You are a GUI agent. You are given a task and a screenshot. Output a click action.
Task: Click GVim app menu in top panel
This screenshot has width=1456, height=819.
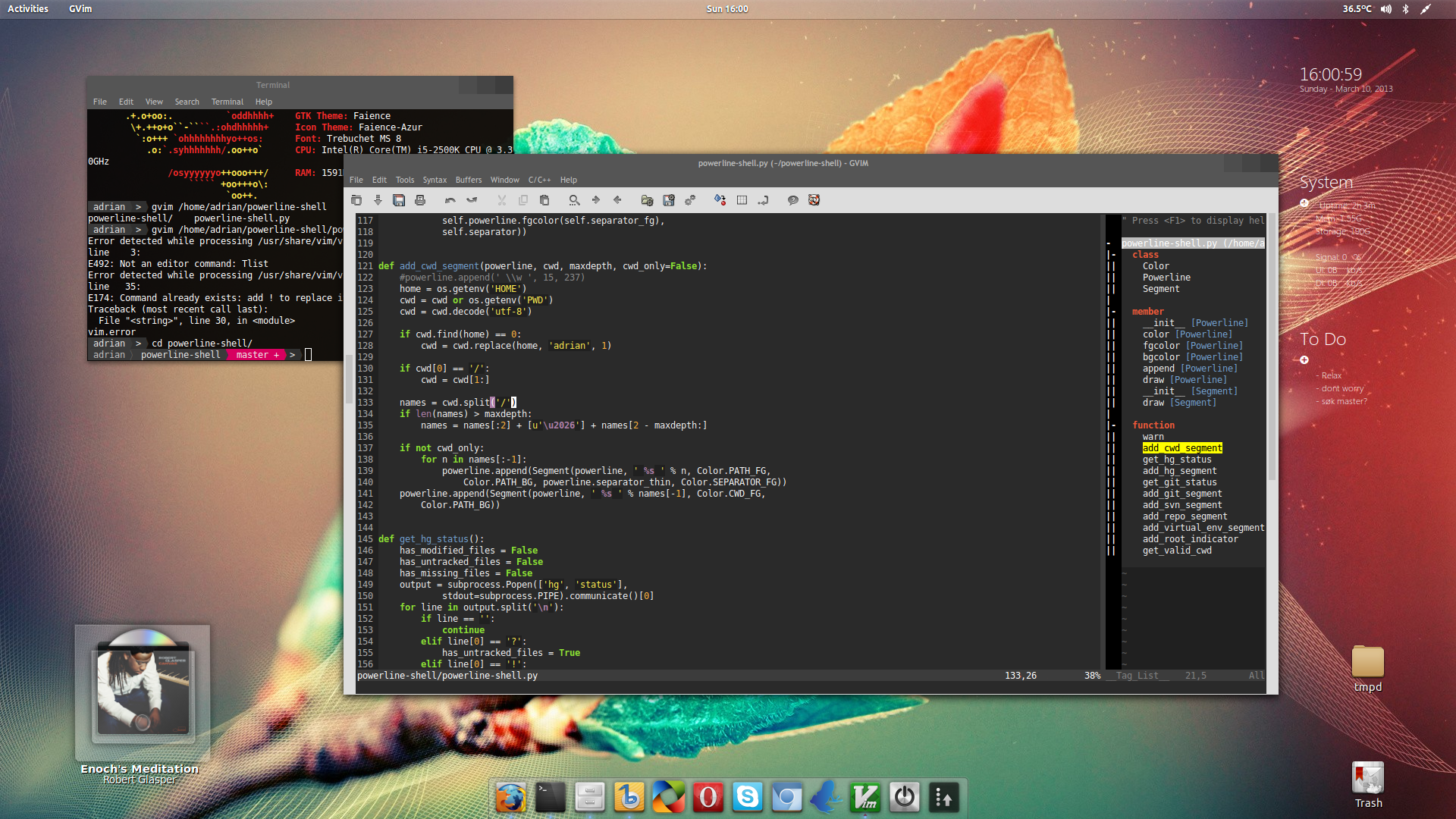point(80,9)
